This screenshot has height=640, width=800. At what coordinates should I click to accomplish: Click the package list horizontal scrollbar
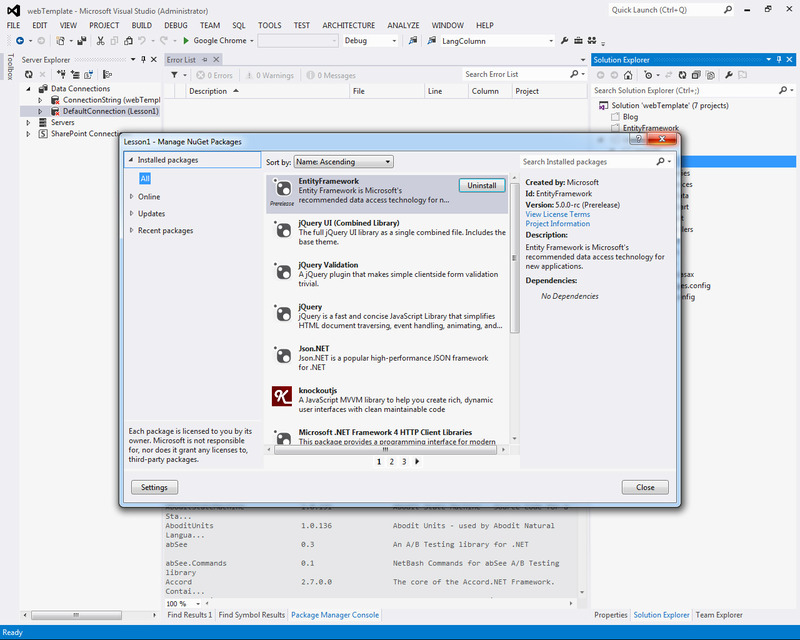[385, 450]
